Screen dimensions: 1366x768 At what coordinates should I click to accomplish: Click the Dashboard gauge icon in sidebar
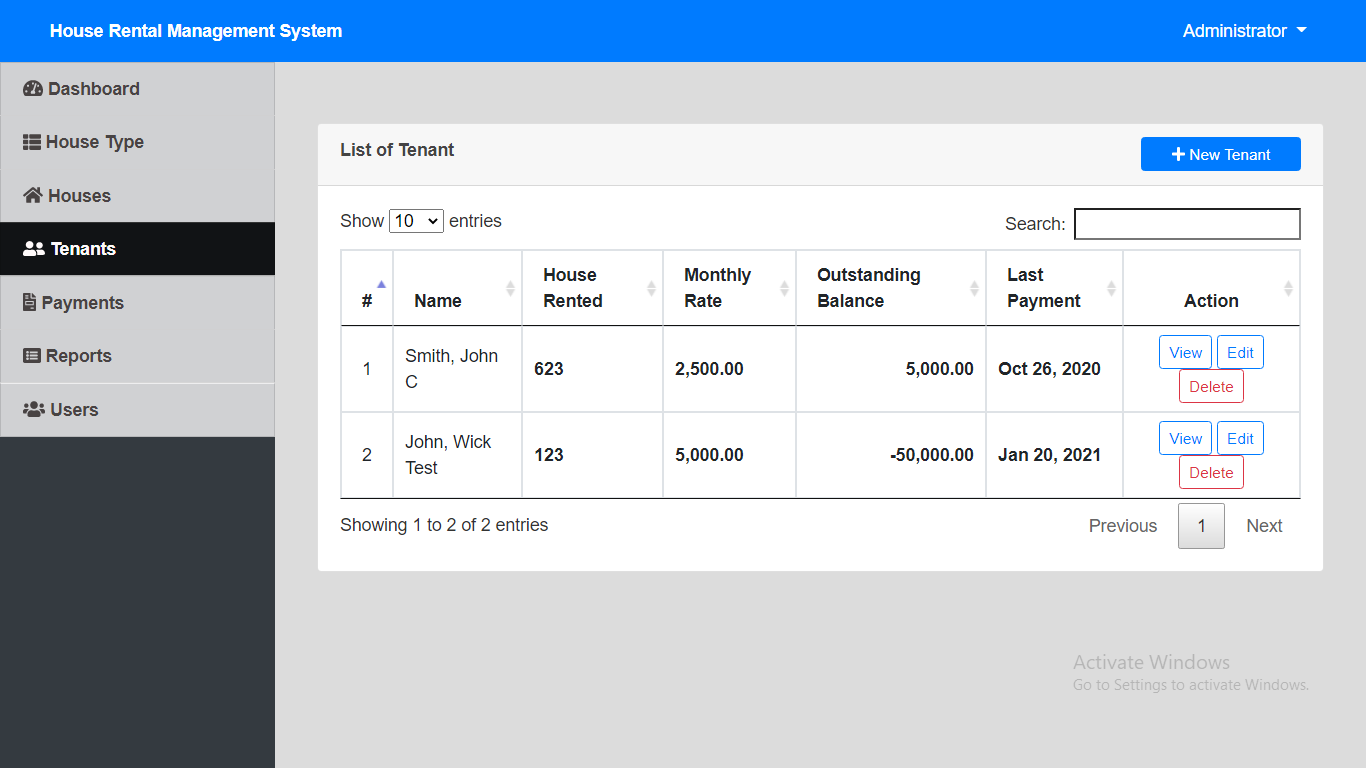pyautogui.click(x=31, y=88)
